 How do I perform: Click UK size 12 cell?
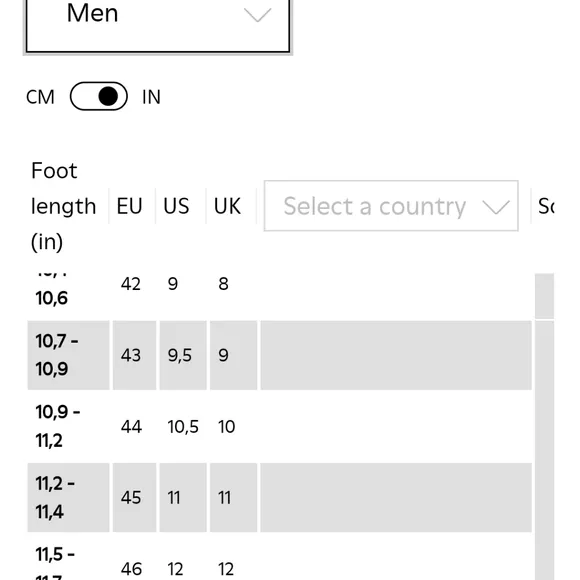coord(226,569)
